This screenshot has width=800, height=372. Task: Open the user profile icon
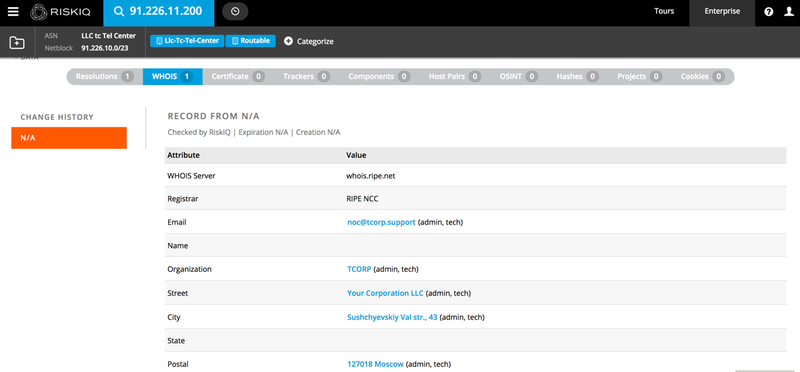click(788, 12)
